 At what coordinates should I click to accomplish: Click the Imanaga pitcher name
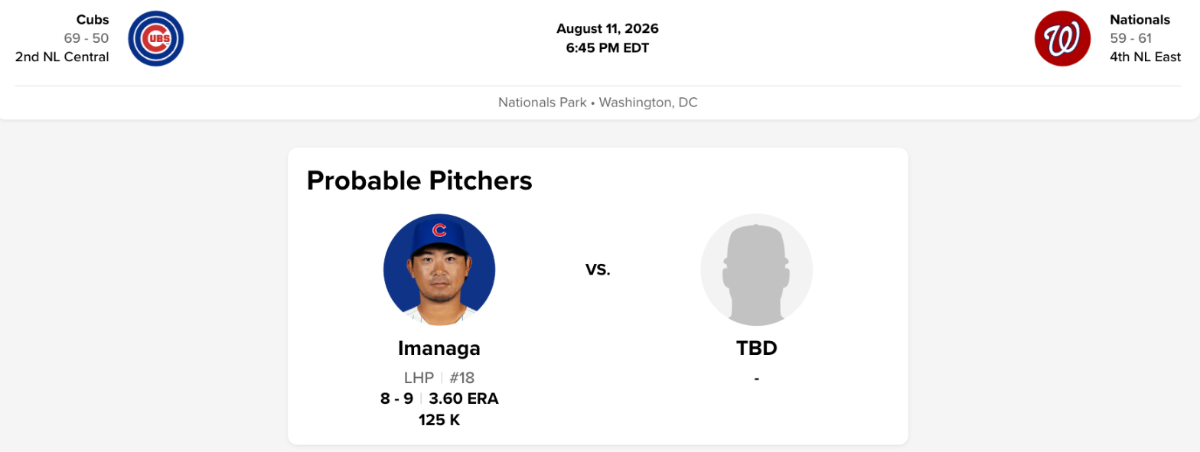point(439,349)
